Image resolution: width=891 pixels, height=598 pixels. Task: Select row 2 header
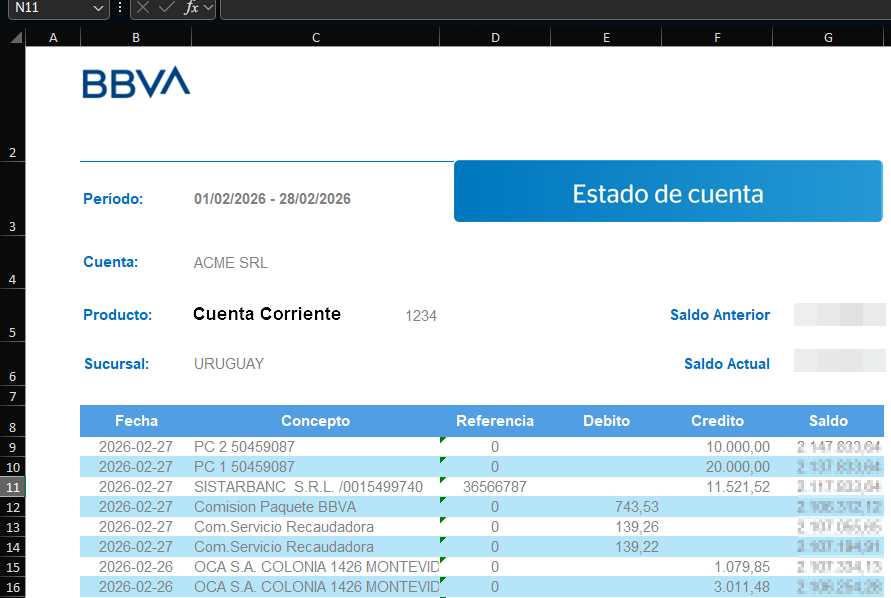(x=13, y=105)
